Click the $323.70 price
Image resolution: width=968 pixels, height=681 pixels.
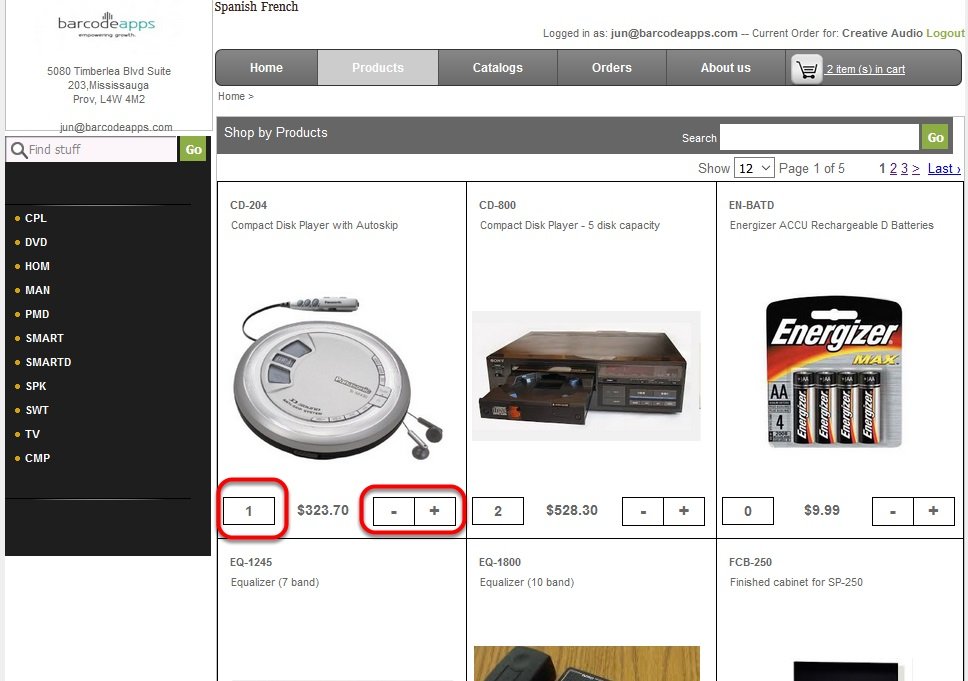point(323,510)
